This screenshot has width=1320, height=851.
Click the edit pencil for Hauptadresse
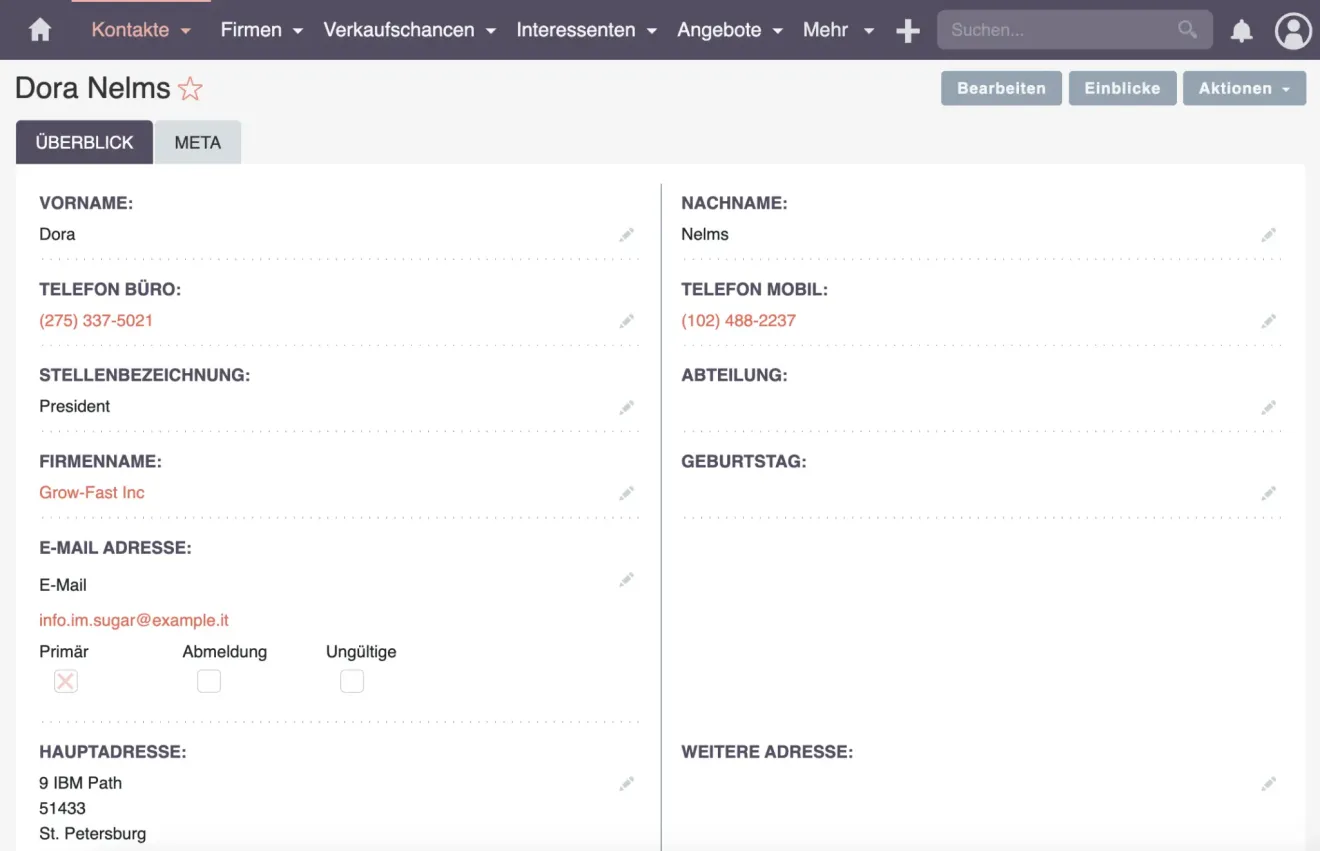[626, 784]
